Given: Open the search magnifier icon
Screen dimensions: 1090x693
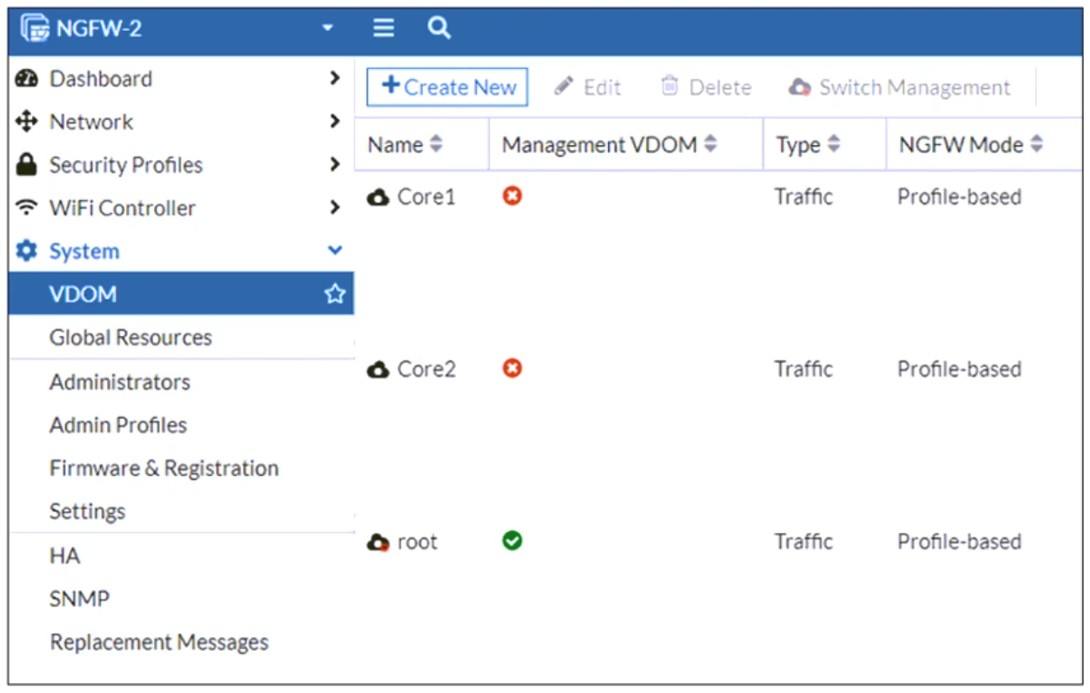Looking at the screenshot, I should pyautogui.click(x=439, y=28).
